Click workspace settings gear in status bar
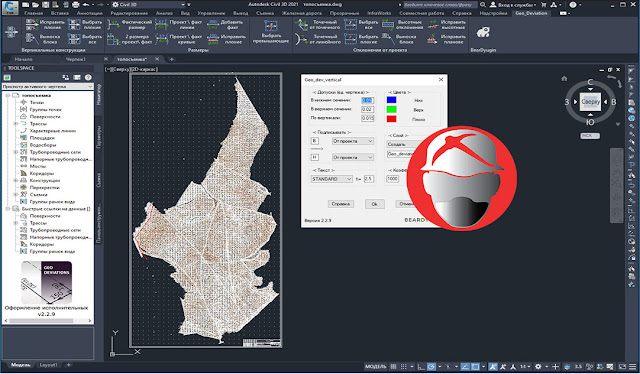 click(x=538, y=367)
